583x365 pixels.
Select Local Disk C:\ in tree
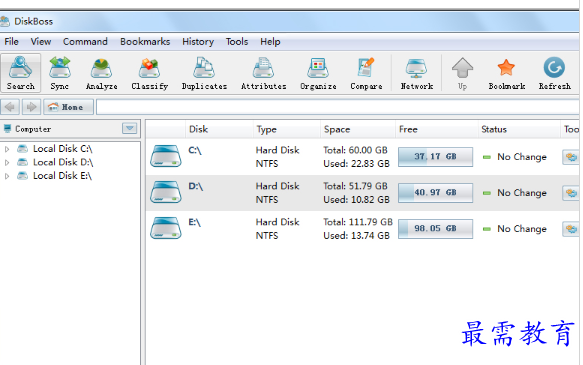[x=62, y=149]
